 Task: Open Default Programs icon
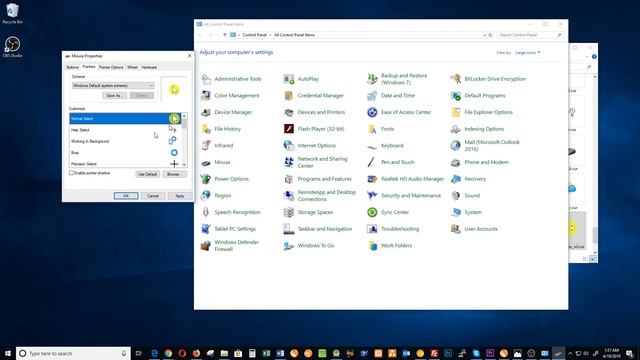click(x=456, y=96)
